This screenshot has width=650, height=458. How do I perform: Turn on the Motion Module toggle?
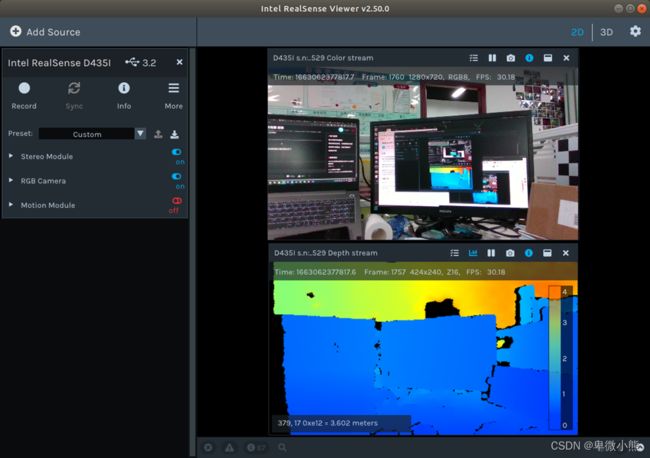tap(177, 201)
